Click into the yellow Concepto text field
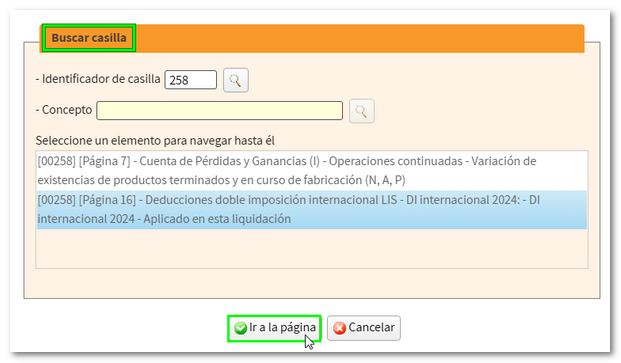This screenshot has height=363, width=621. 219,110
